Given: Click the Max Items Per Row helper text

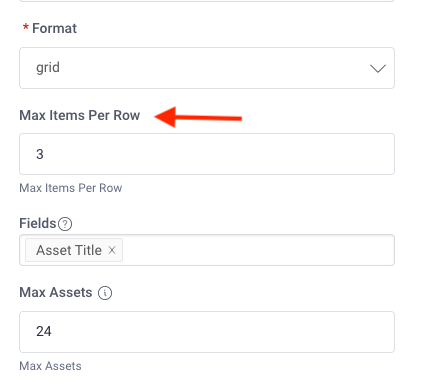Looking at the screenshot, I should (71, 188).
